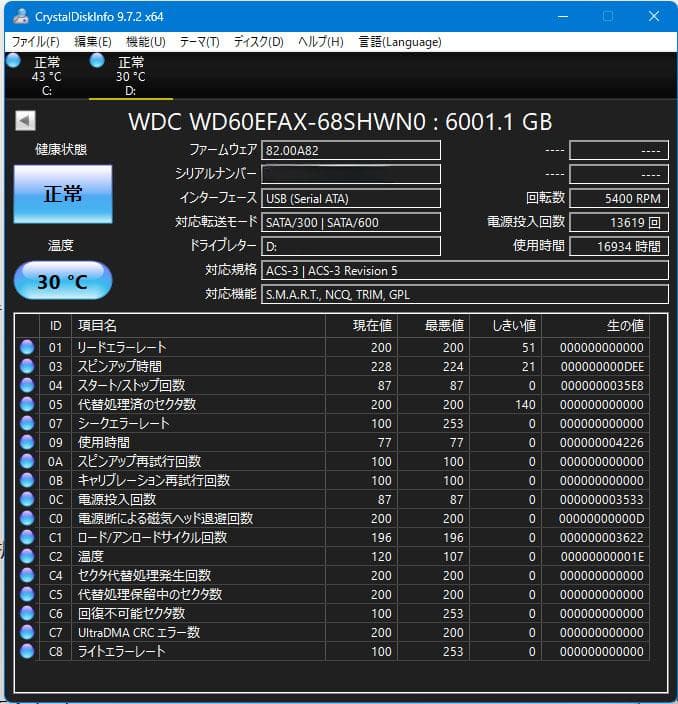
Task: Click the status orb for ID 01 リードエラーレート
Action: pos(27,347)
